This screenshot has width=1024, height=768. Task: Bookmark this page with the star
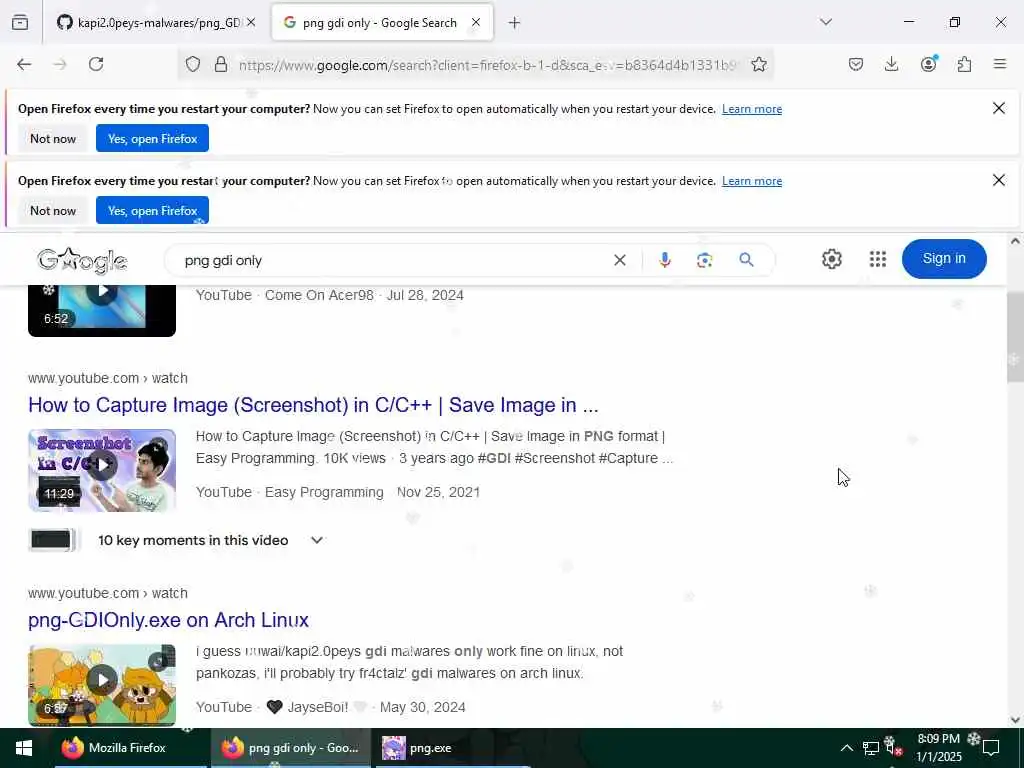tap(759, 64)
